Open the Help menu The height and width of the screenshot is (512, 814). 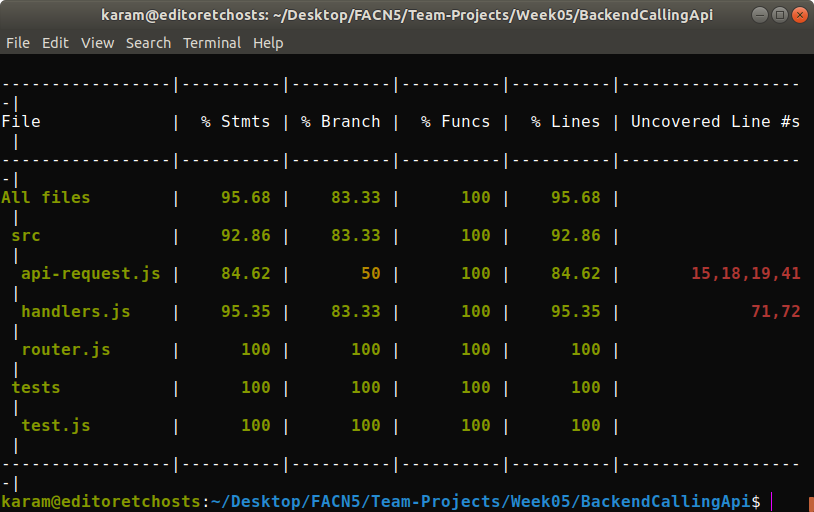coord(268,43)
